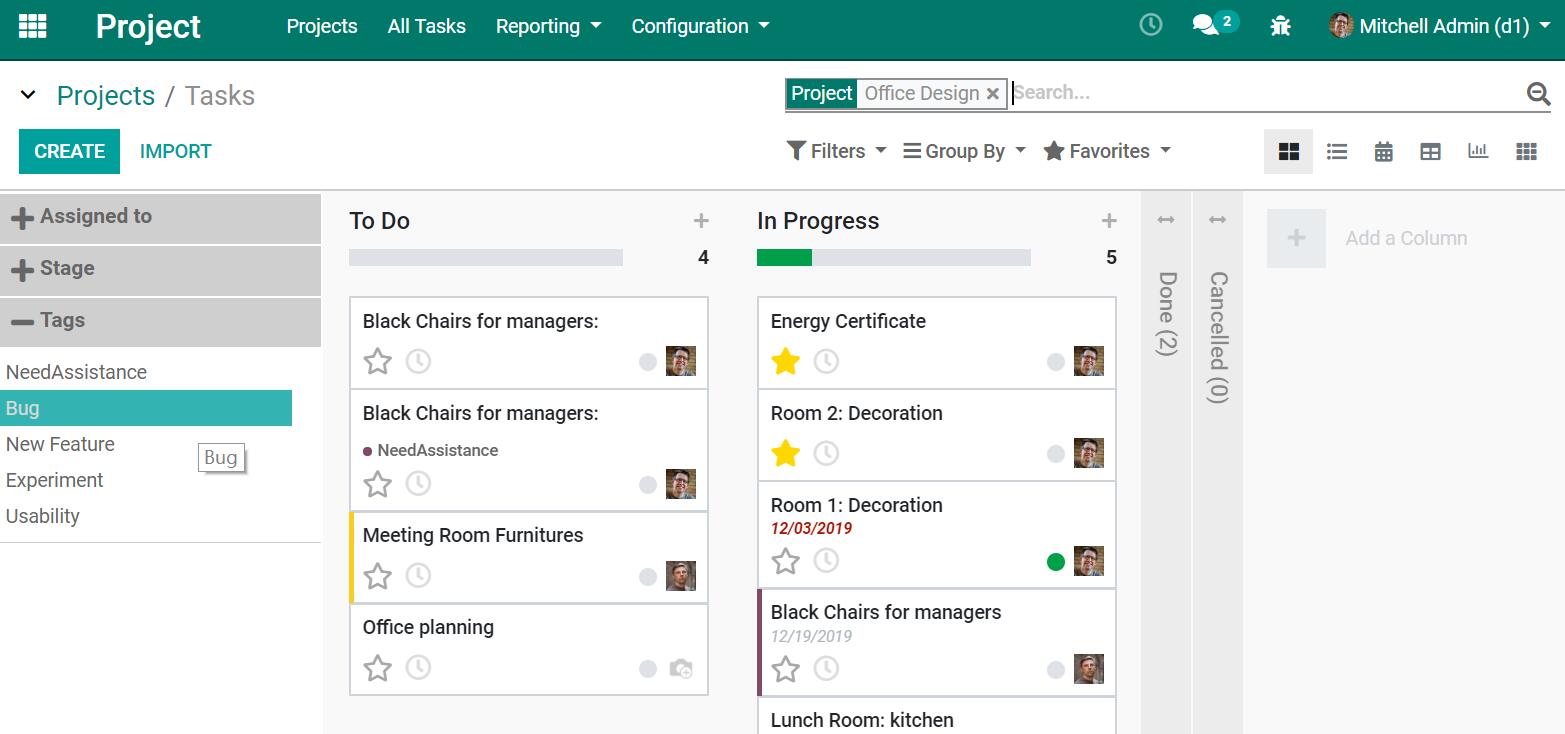
Task: Open the Group By dropdown
Action: (x=964, y=151)
